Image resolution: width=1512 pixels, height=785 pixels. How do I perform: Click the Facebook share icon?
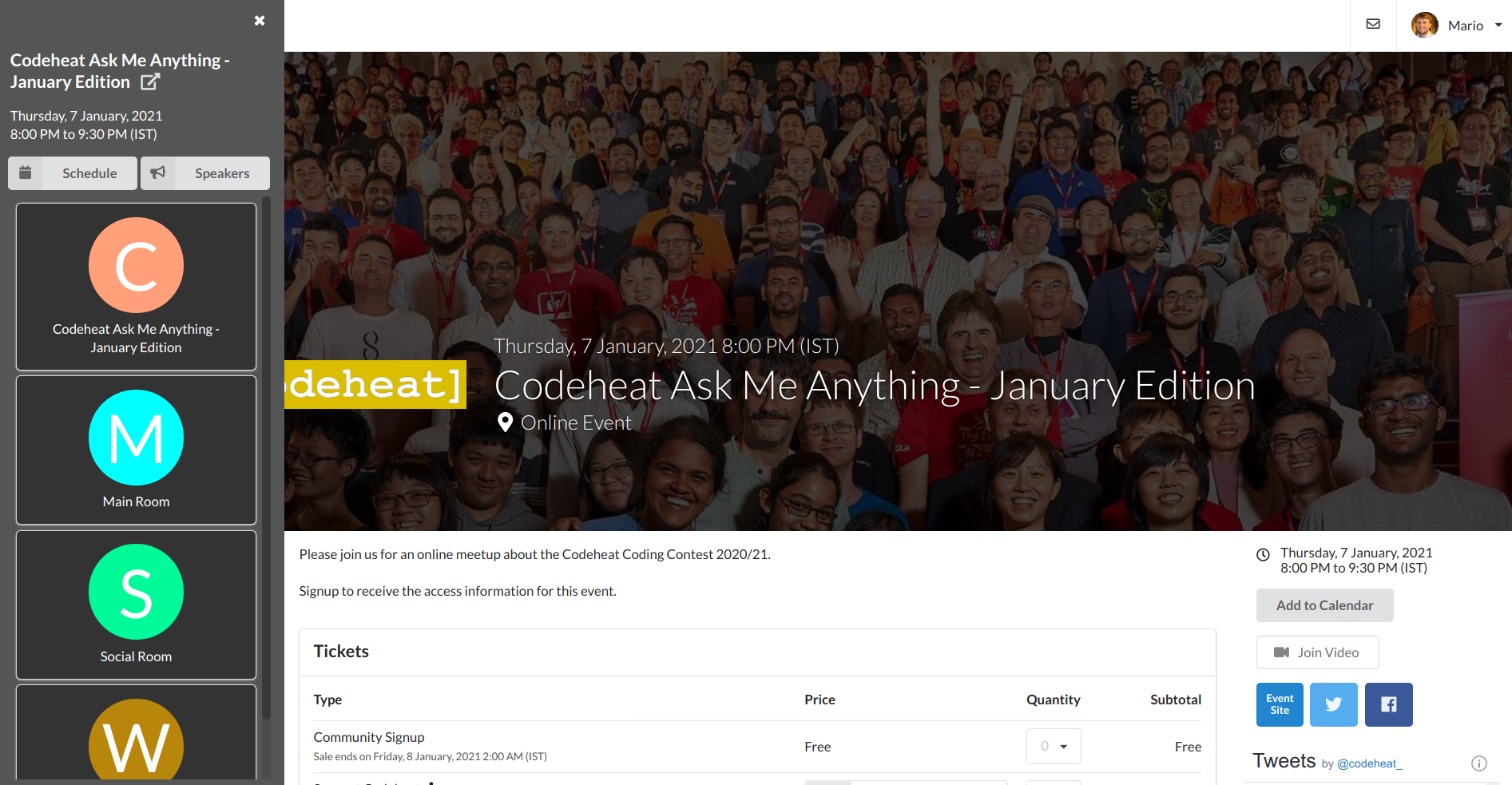pos(1388,704)
